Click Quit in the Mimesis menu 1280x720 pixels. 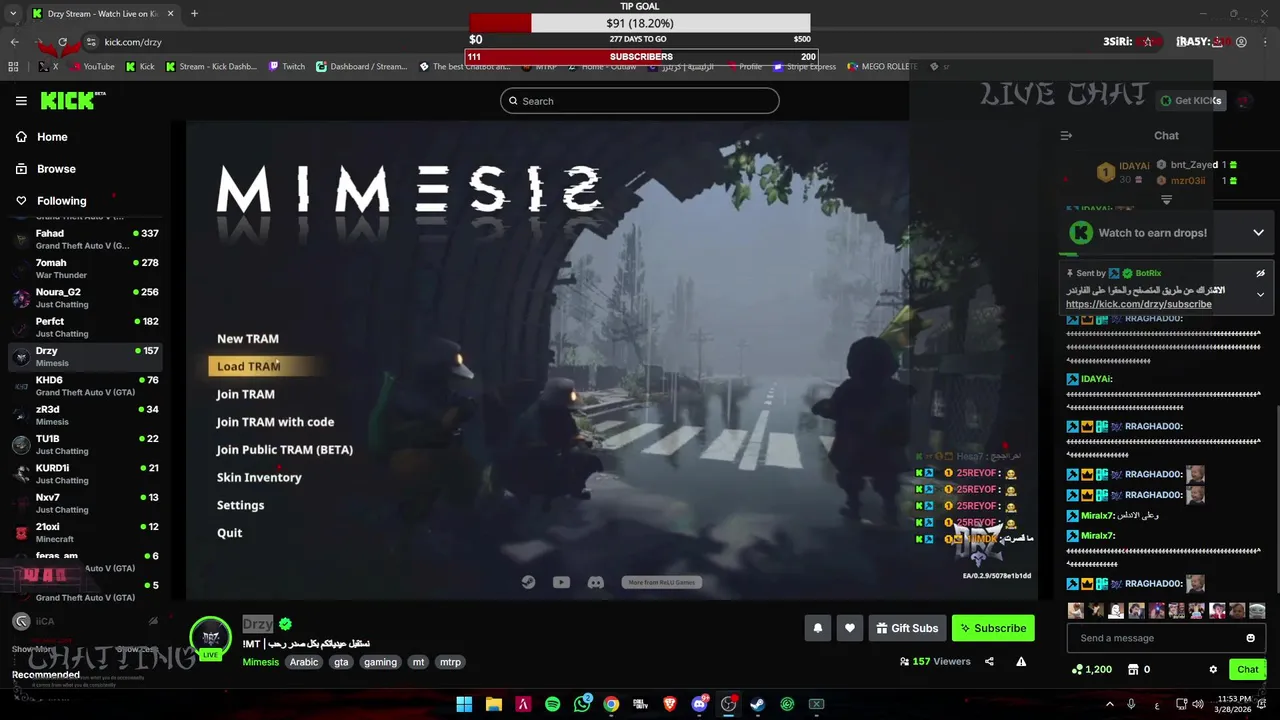click(x=230, y=533)
